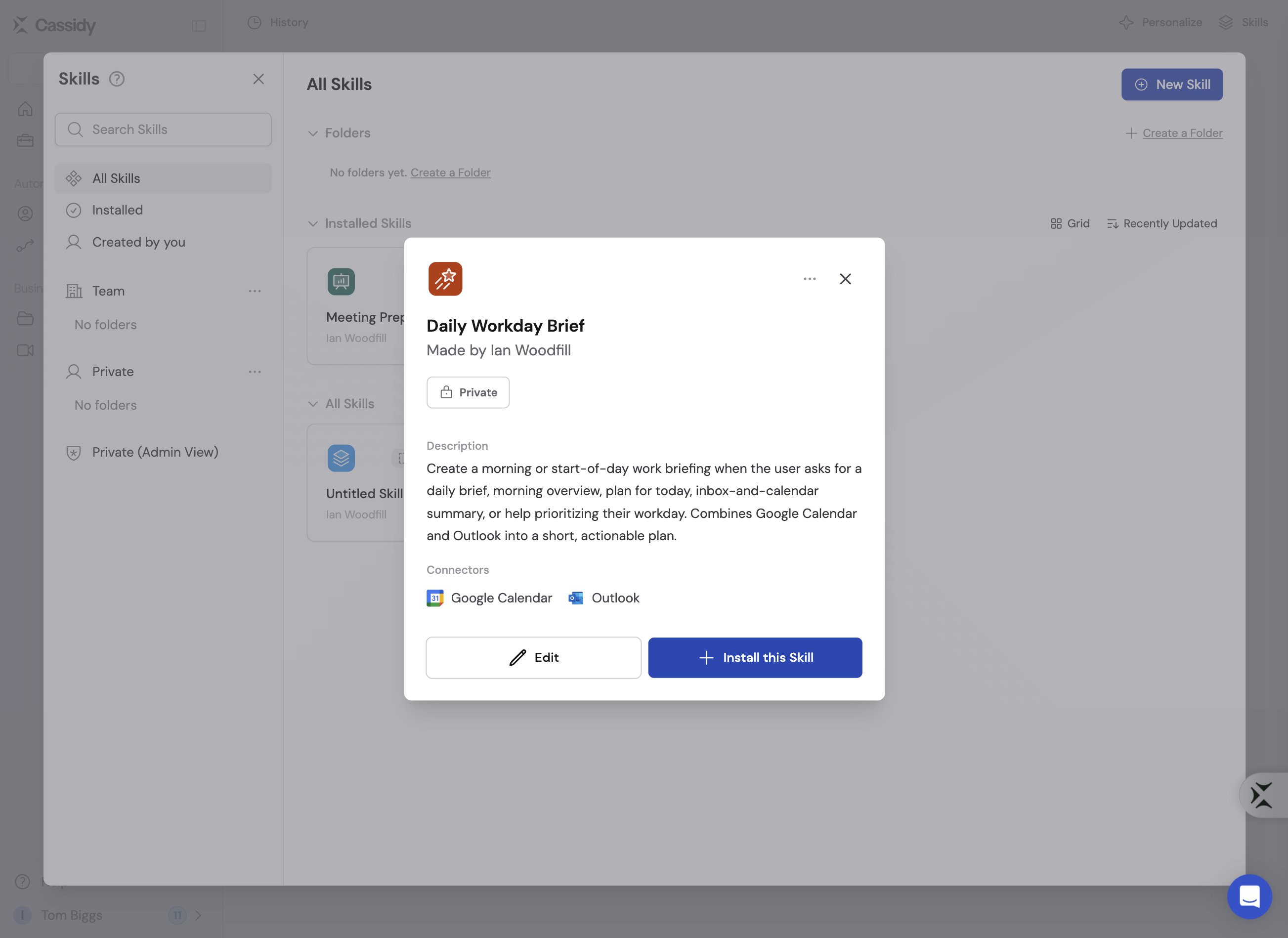Image resolution: width=1288 pixels, height=938 pixels.
Task: Open the Recently Updated sort dropdown
Action: pyautogui.click(x=1162, y=224)
